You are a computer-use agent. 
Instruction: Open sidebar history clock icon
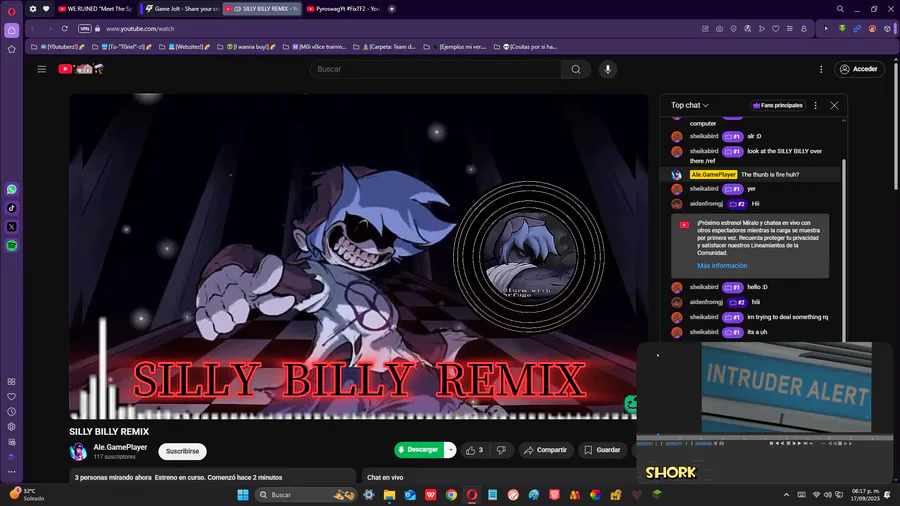[11, 412]
